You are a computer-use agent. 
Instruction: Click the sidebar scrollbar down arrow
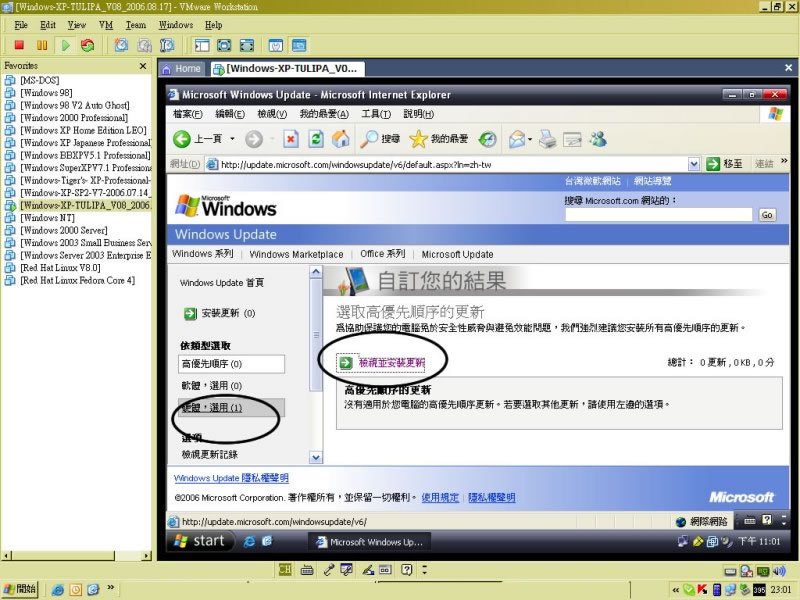click(316, 458)
